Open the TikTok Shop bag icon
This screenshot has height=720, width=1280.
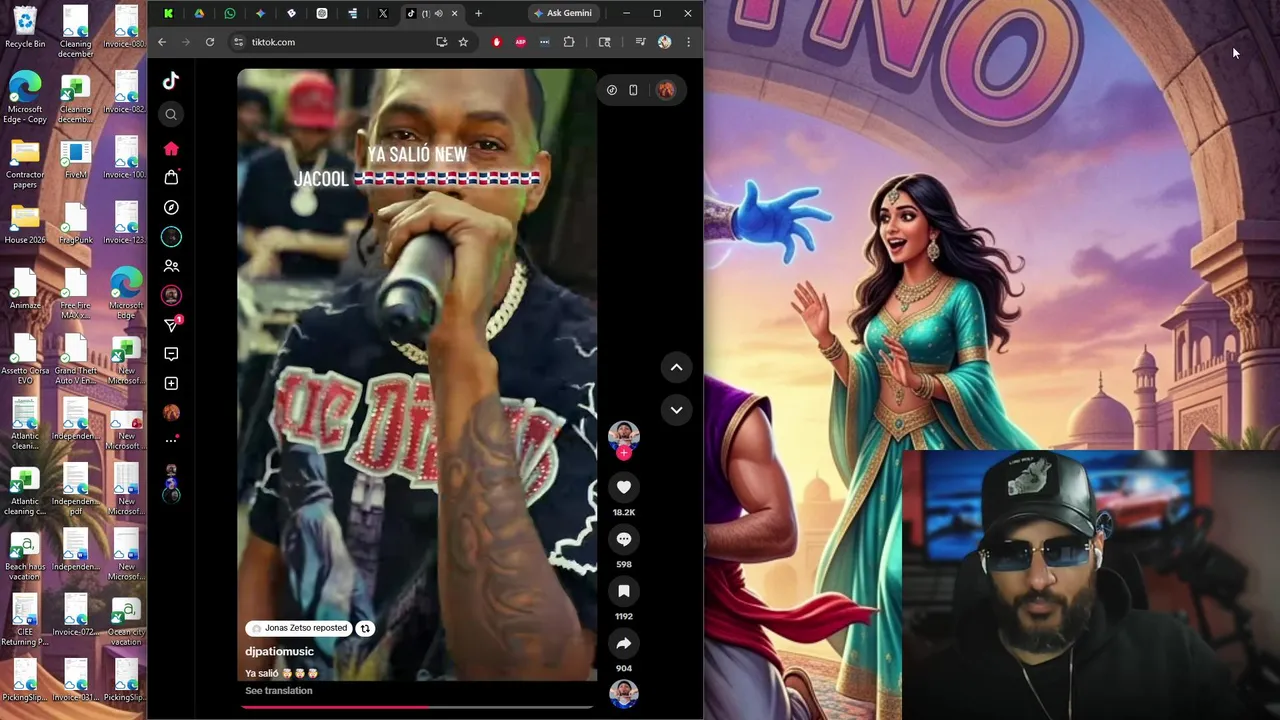[171, 177]
